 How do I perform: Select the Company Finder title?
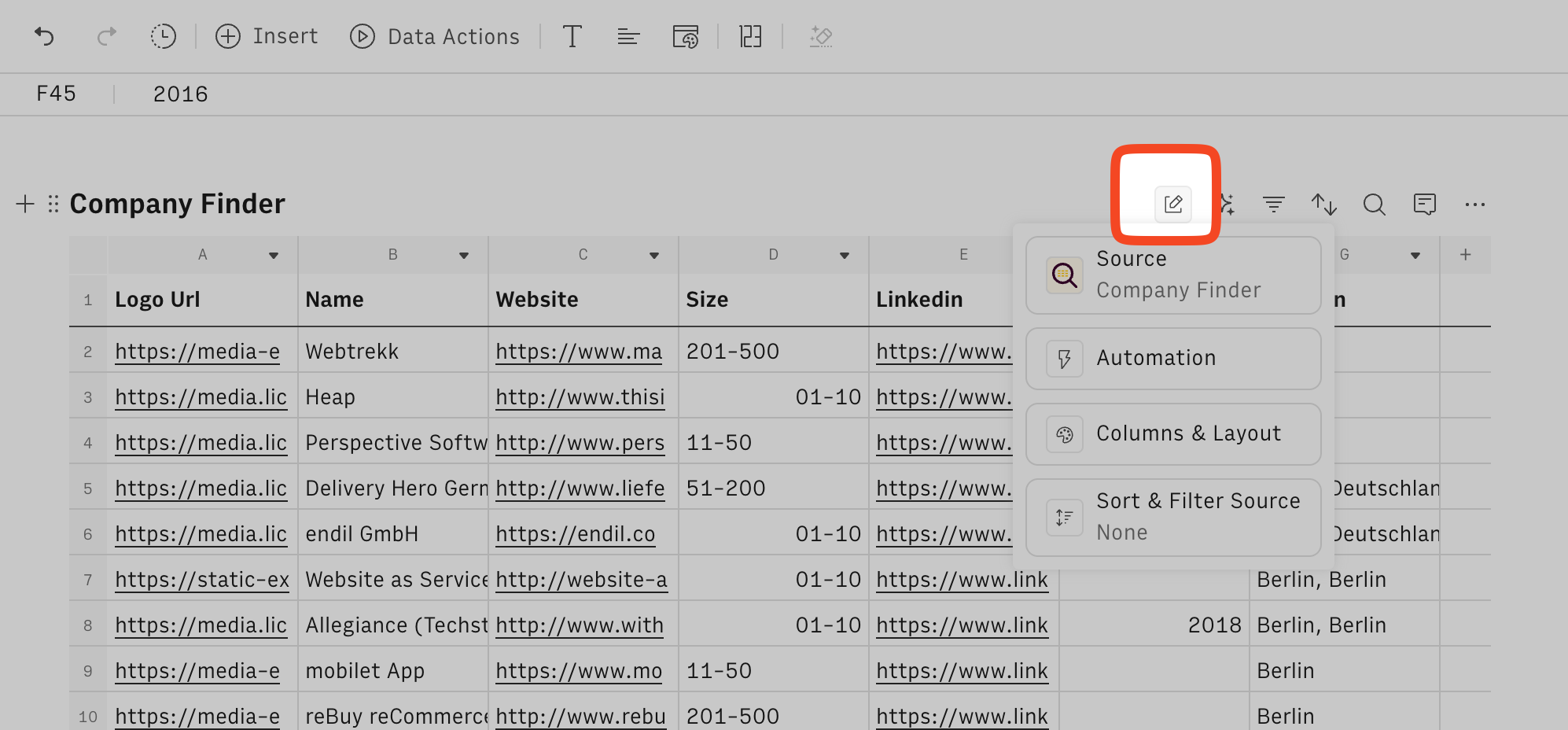pyautogui.click(x=177, y=204)
